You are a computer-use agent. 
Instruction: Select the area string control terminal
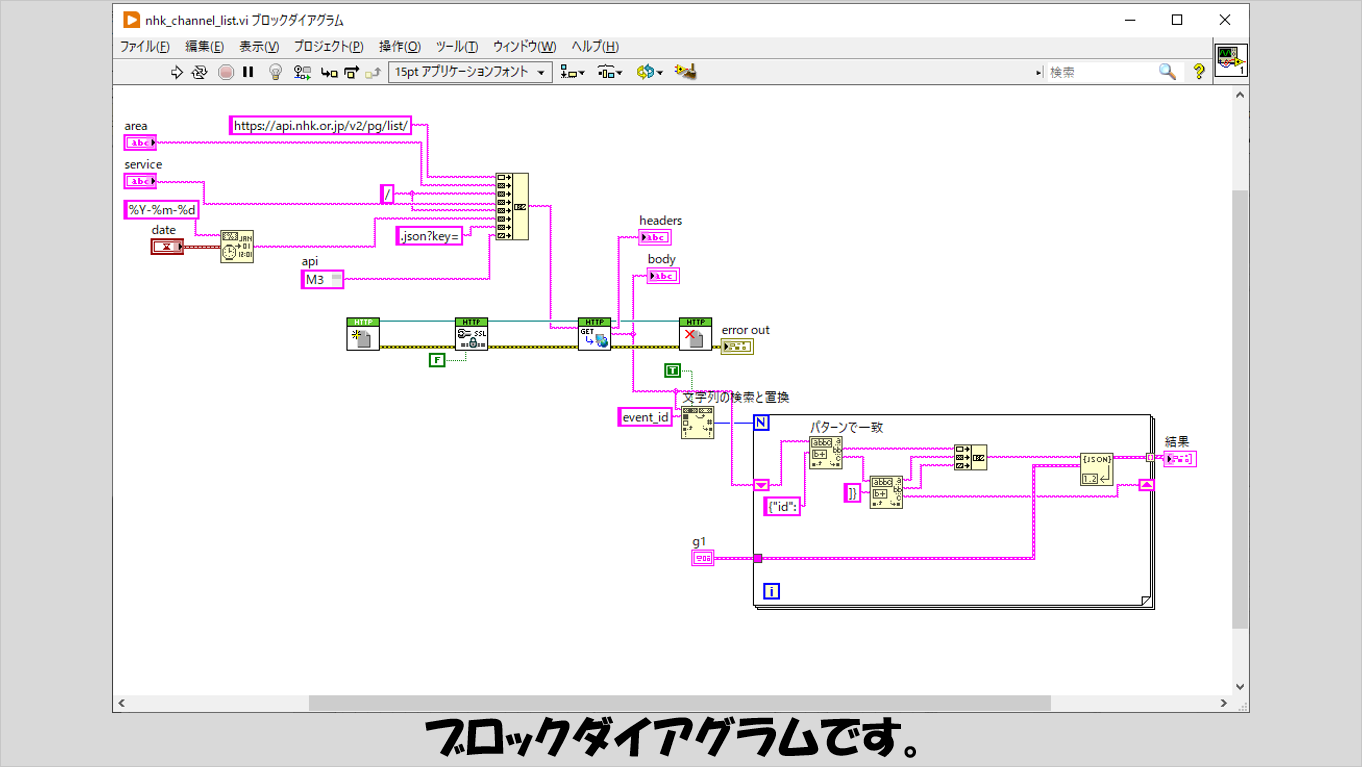point(140,142)
